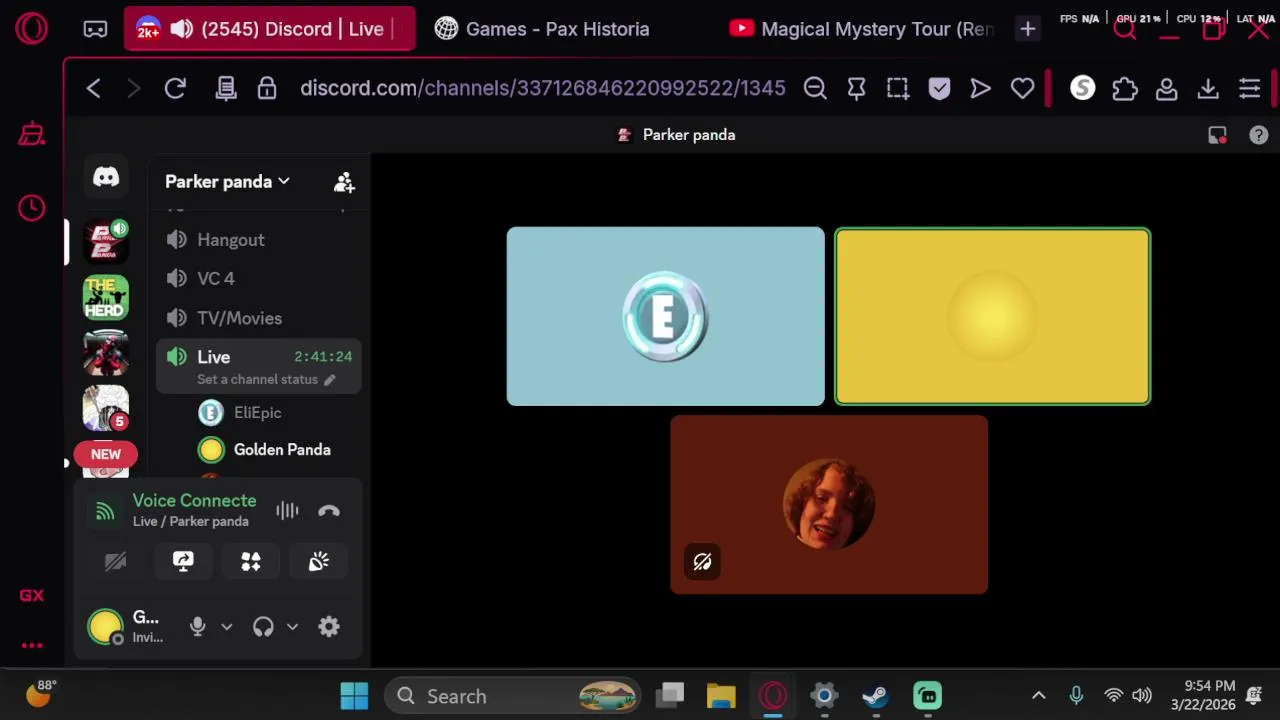Open Discord help question mark
Screen dimensions: 1280x720
(x=1259, y=135)
